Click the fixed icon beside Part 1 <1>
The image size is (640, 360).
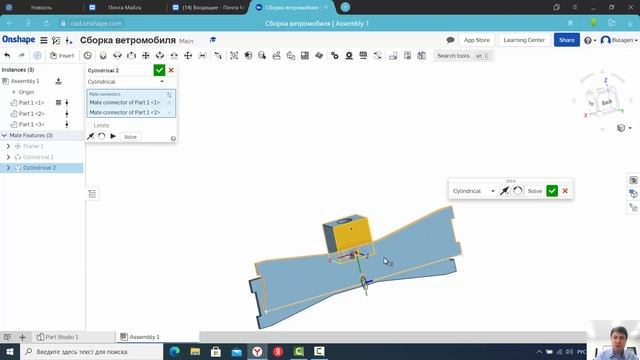(x=58, y=103)
